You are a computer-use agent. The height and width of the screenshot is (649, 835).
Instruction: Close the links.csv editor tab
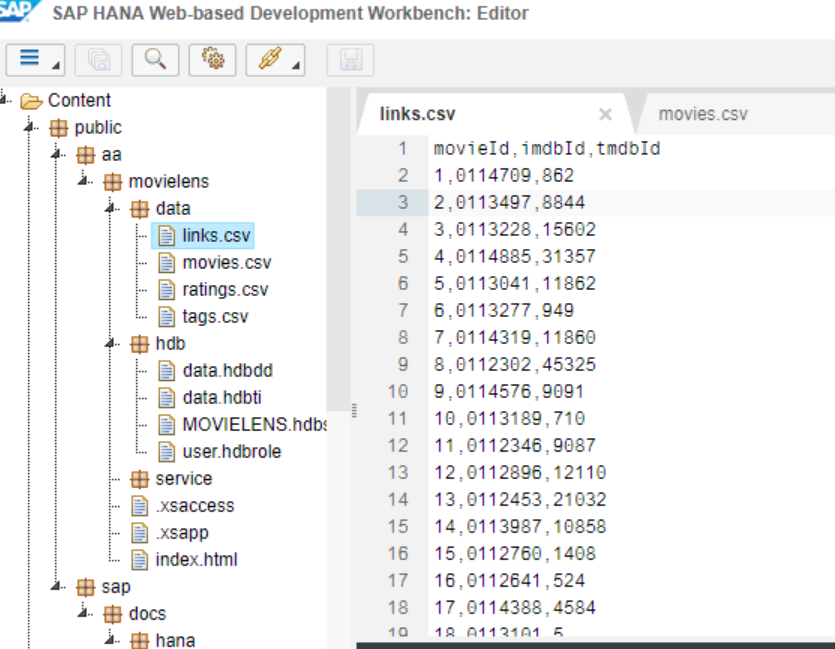tap(605, 113)
